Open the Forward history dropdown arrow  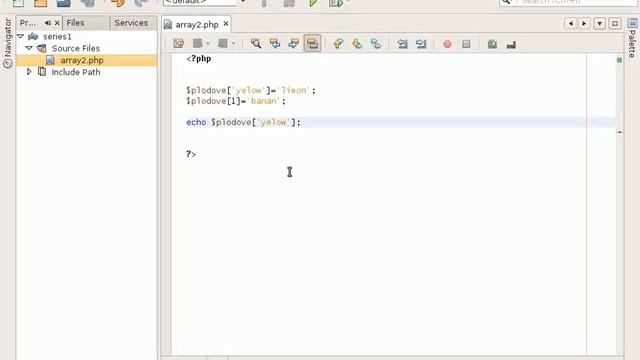tap(233, 44)
